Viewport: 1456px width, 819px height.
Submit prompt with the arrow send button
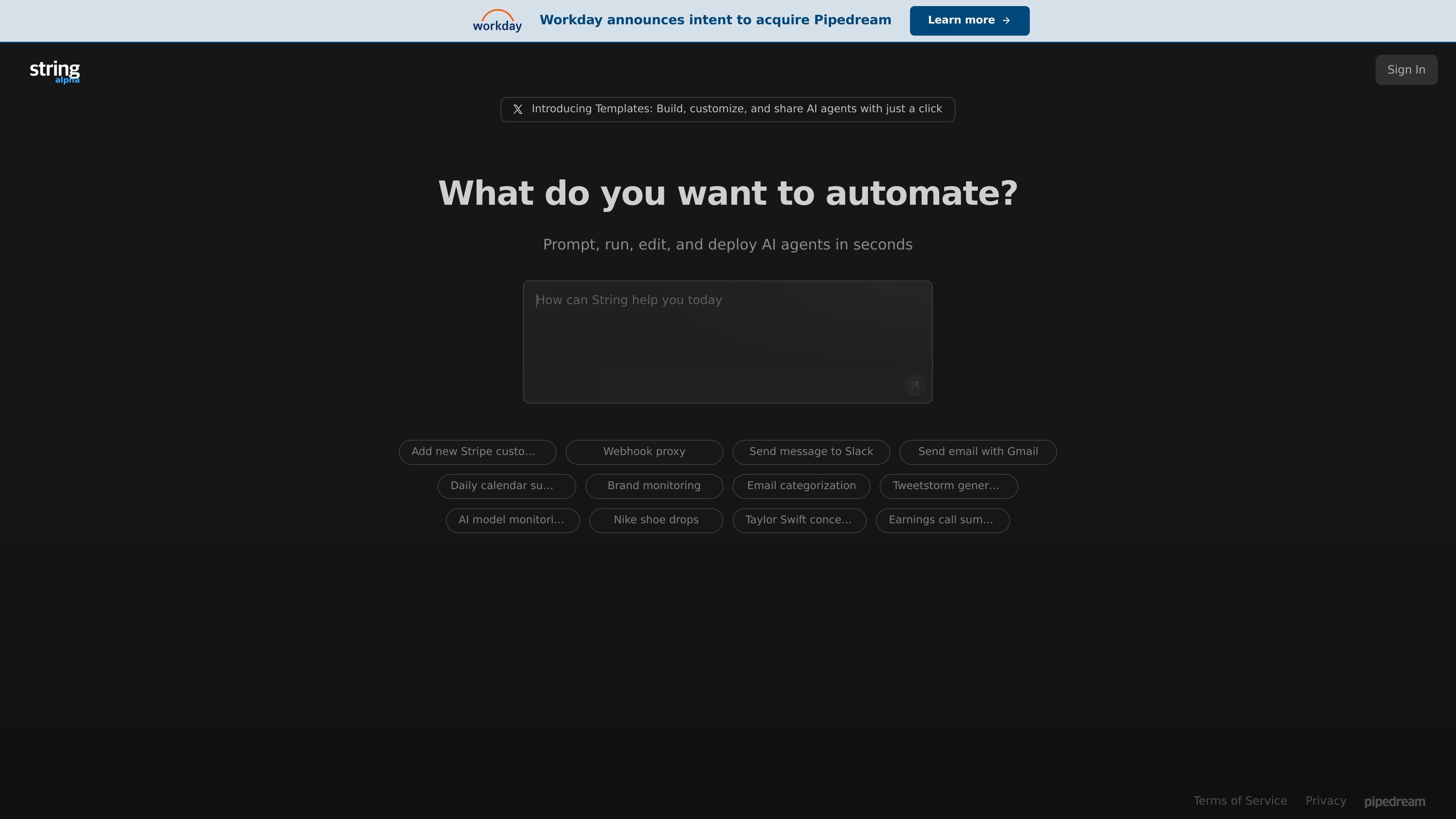coord(914,385)
